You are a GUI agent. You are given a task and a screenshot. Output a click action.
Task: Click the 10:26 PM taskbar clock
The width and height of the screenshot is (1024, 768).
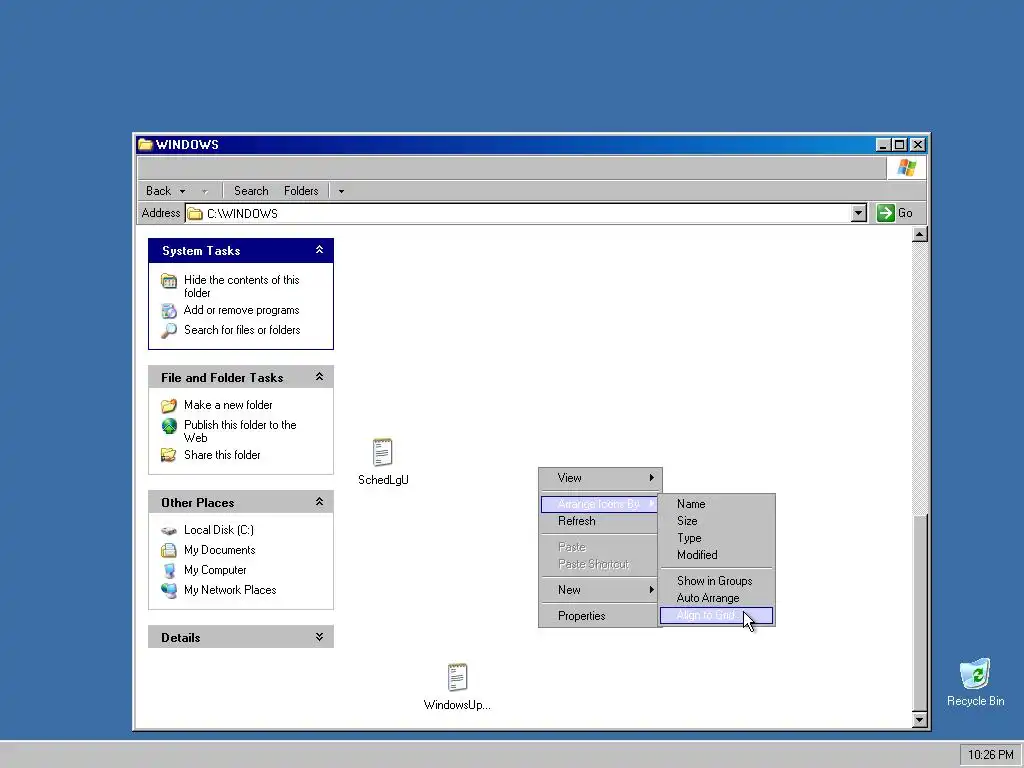click(990, 755)
